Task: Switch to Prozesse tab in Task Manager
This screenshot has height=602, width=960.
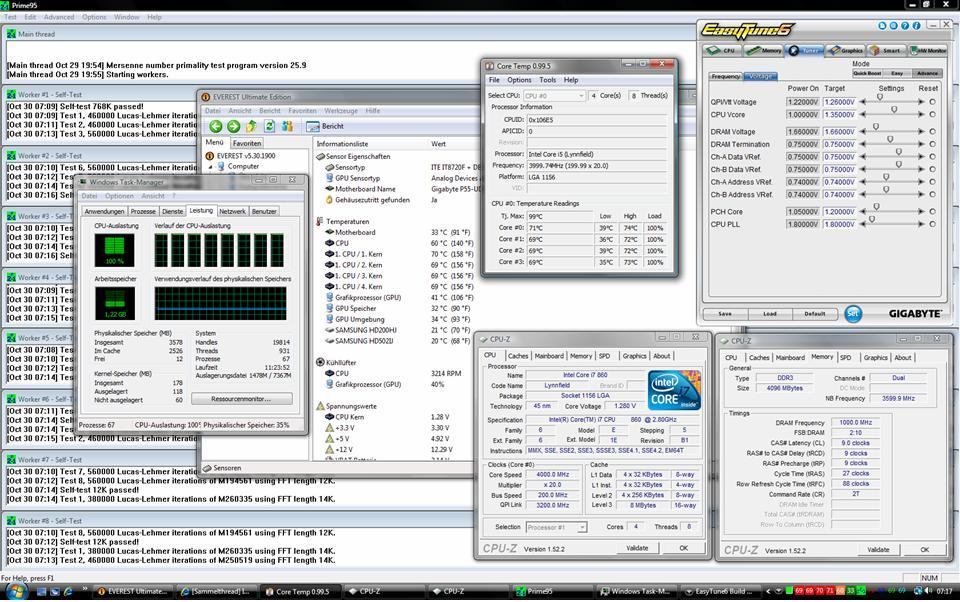Action: point(143,211)
